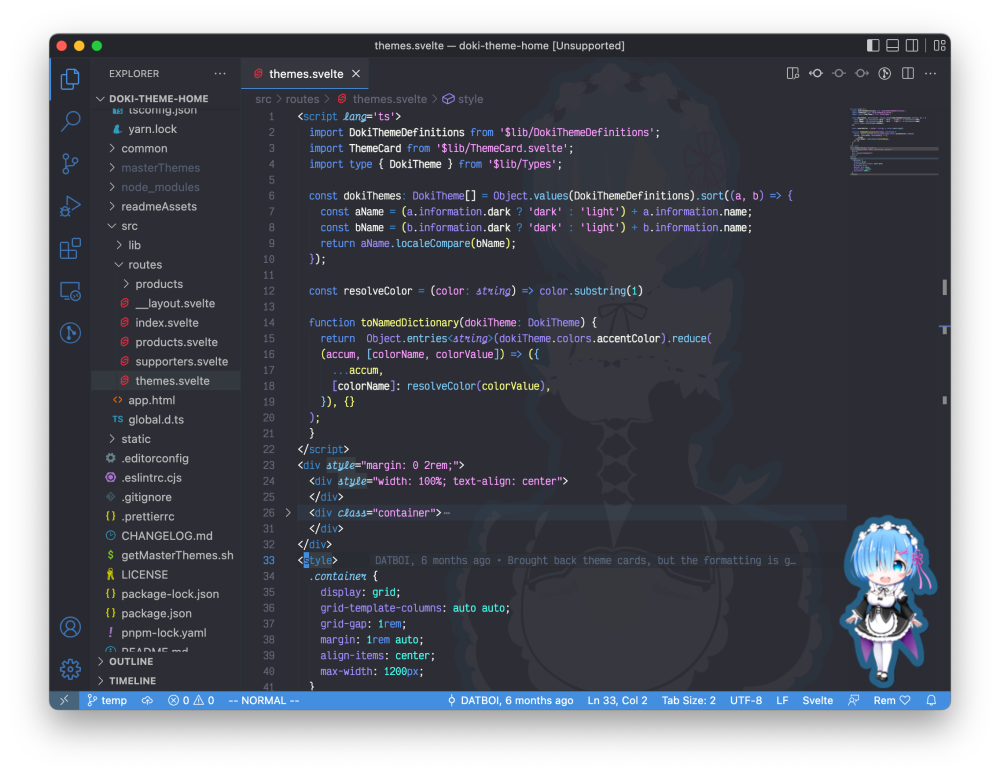
Task: Open the Remote Explorer icon
Action: click(x=70, y=291)
